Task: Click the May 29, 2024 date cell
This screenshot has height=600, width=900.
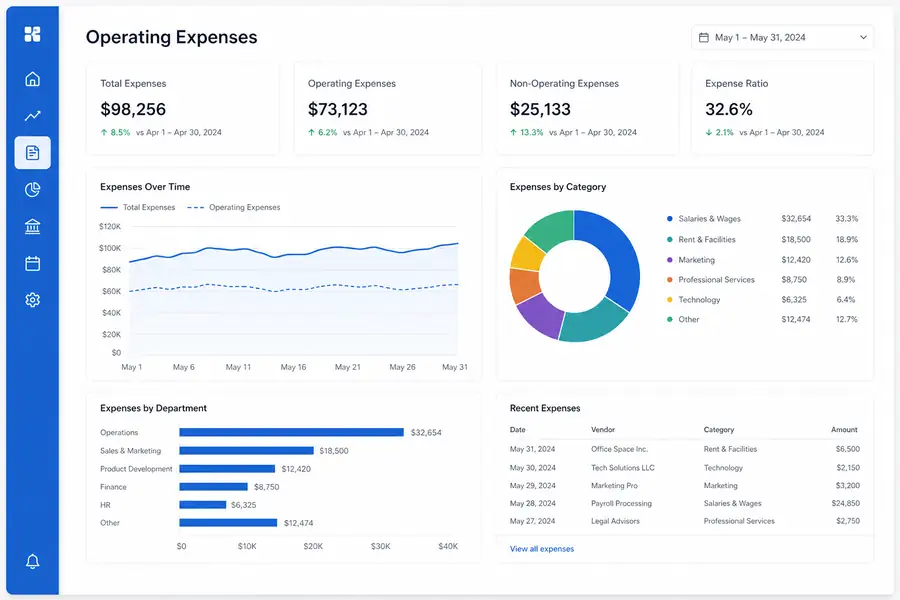Action: click(533, 485)
